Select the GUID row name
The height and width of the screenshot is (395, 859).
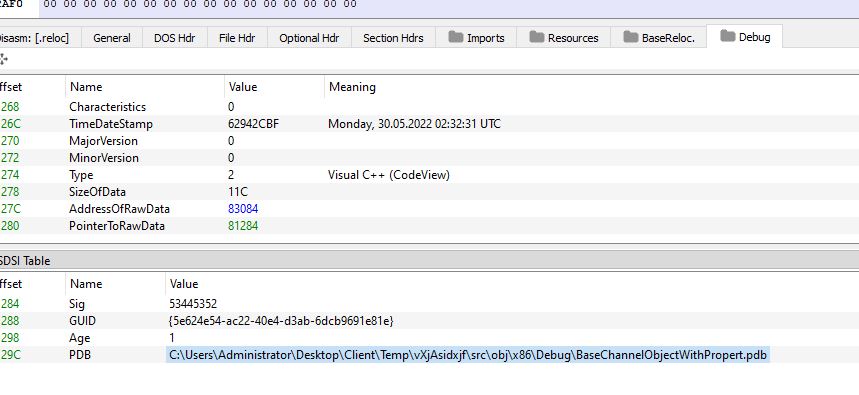point(82,320)
